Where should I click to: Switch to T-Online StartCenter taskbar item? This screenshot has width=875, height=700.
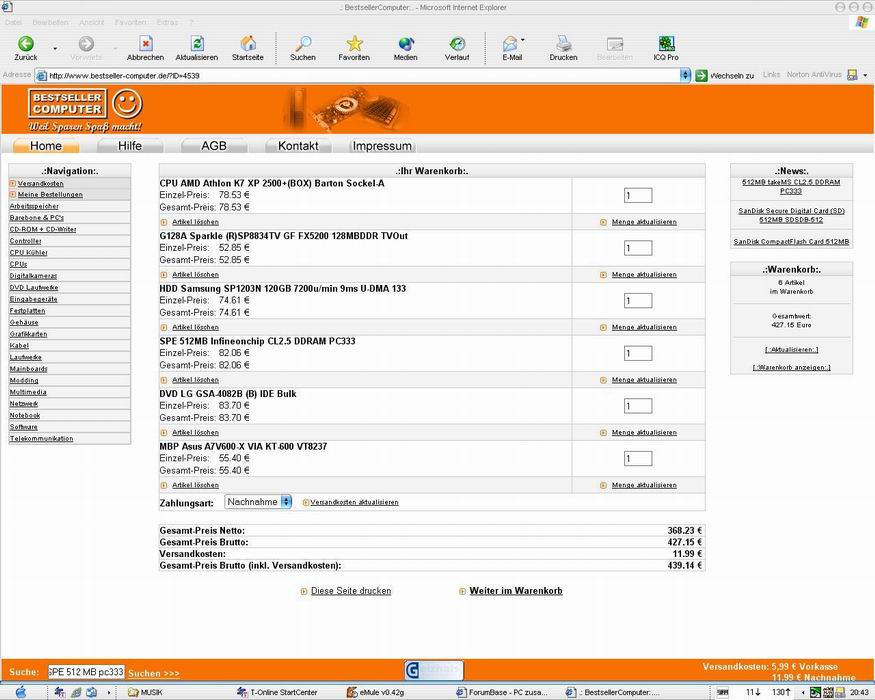[x=277, y=692]
